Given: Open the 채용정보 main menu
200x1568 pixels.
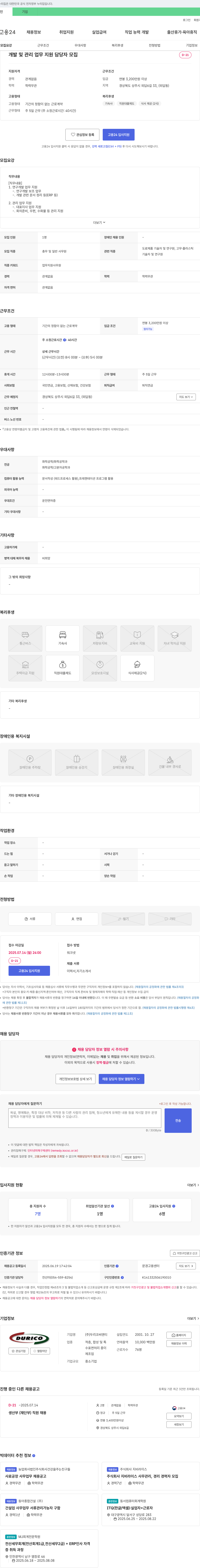Looking at the screenshot, I should 33,32.
